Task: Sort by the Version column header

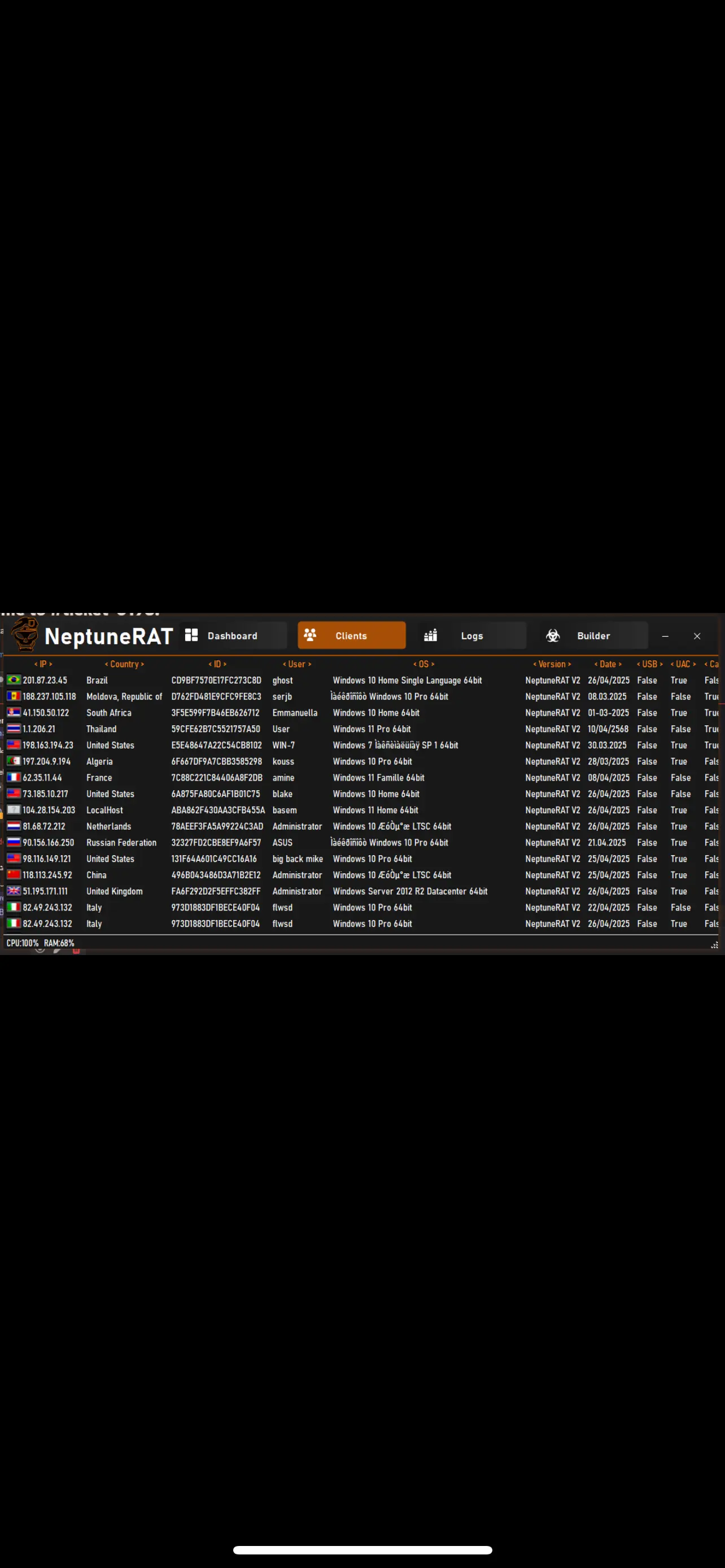Action: point(552,664)
